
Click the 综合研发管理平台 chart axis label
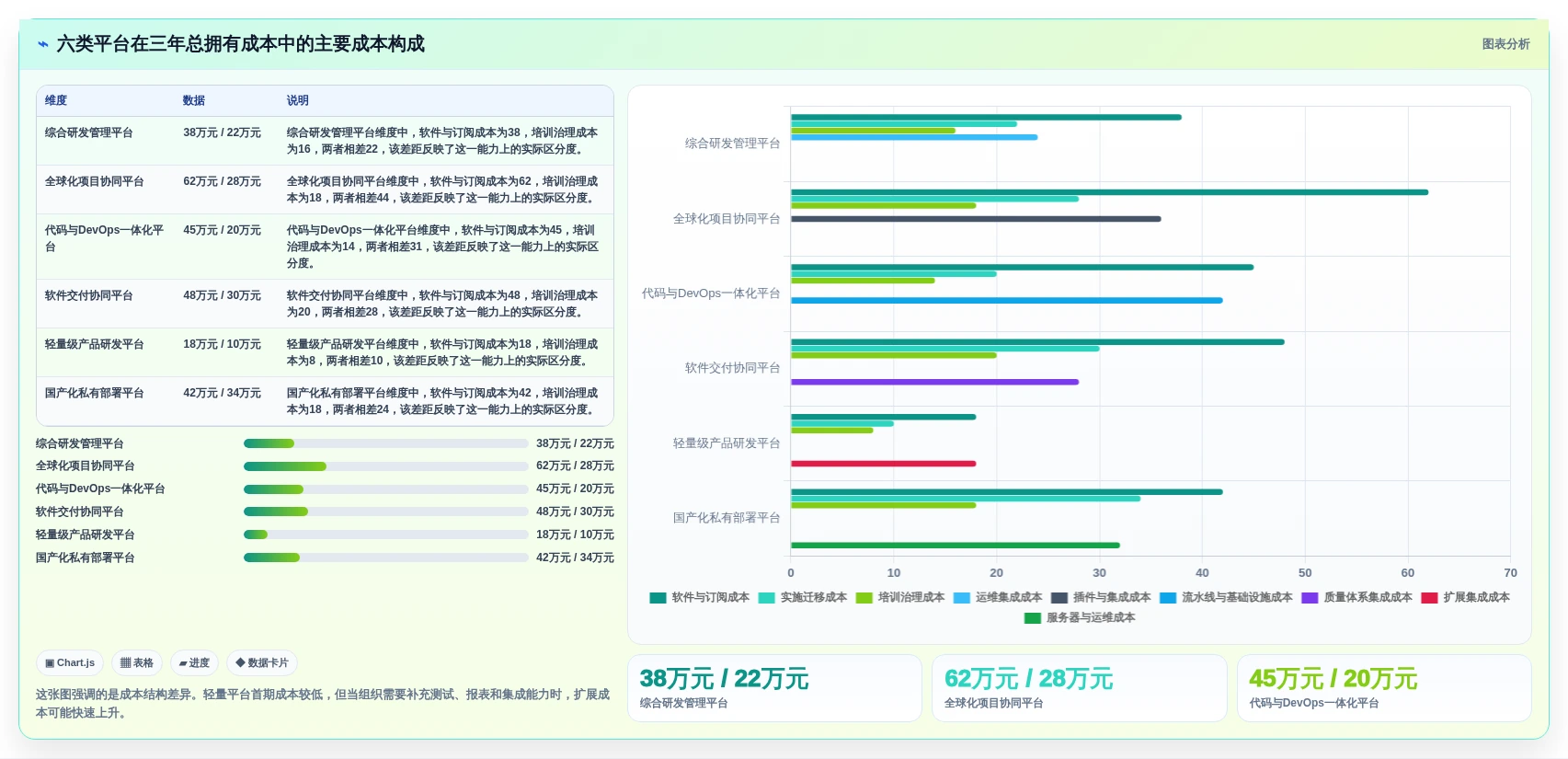point(732,144)
